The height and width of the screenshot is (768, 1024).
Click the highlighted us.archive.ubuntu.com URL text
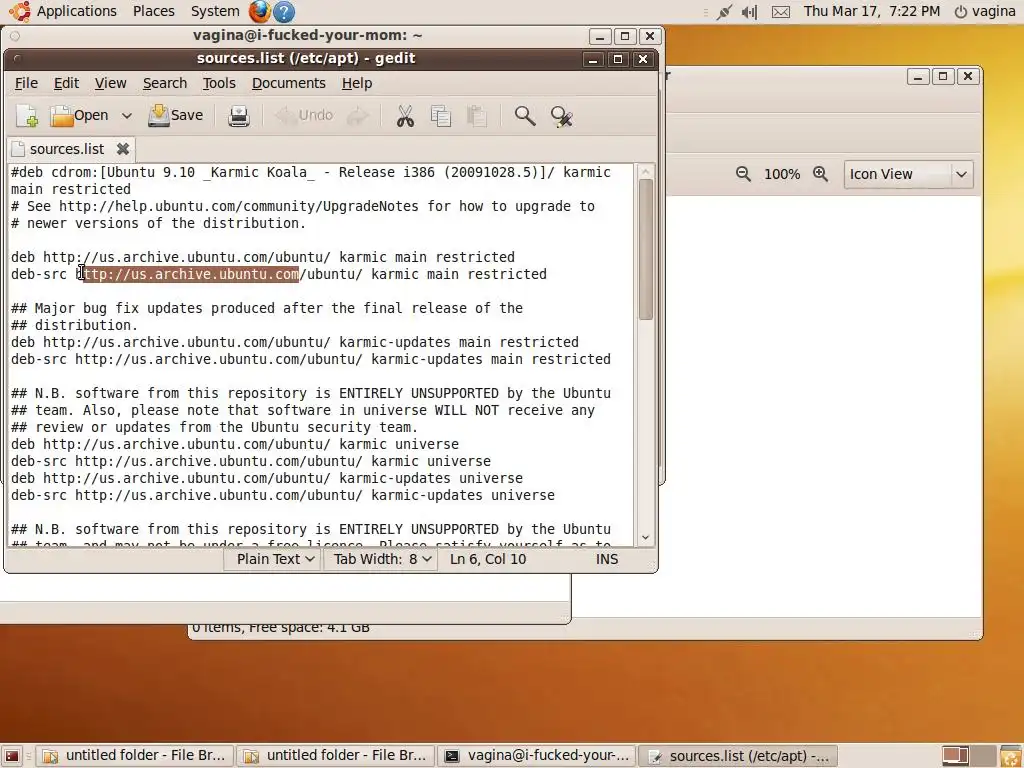[191, 274]
